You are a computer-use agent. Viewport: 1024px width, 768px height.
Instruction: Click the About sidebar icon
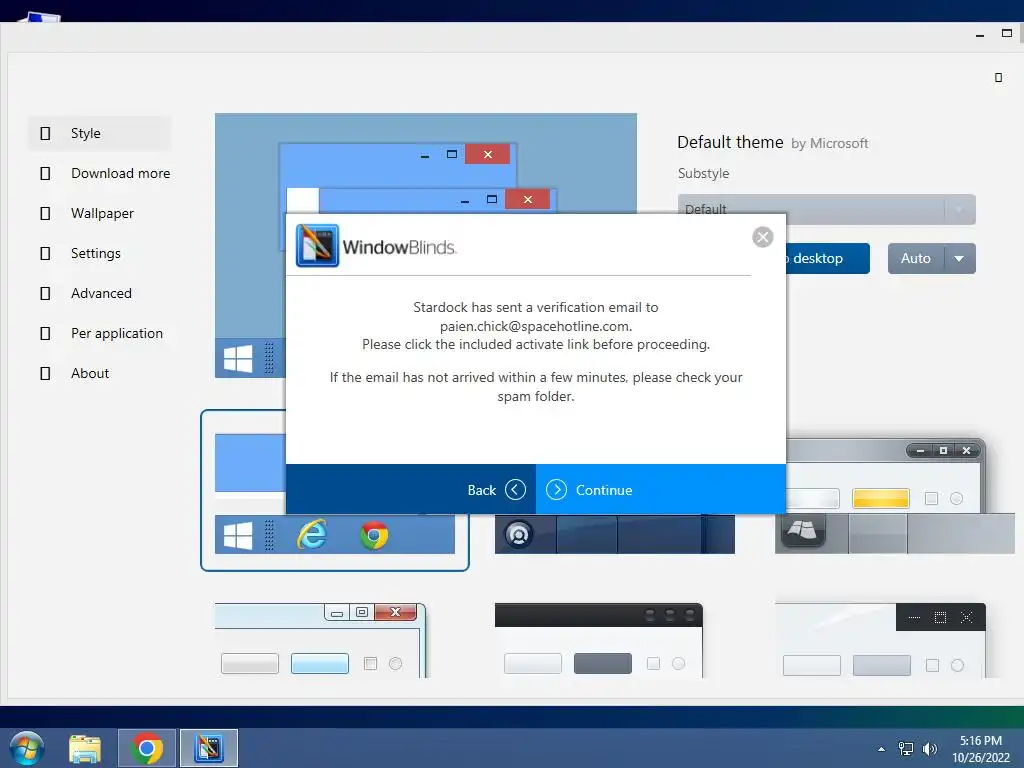(45, 374)
